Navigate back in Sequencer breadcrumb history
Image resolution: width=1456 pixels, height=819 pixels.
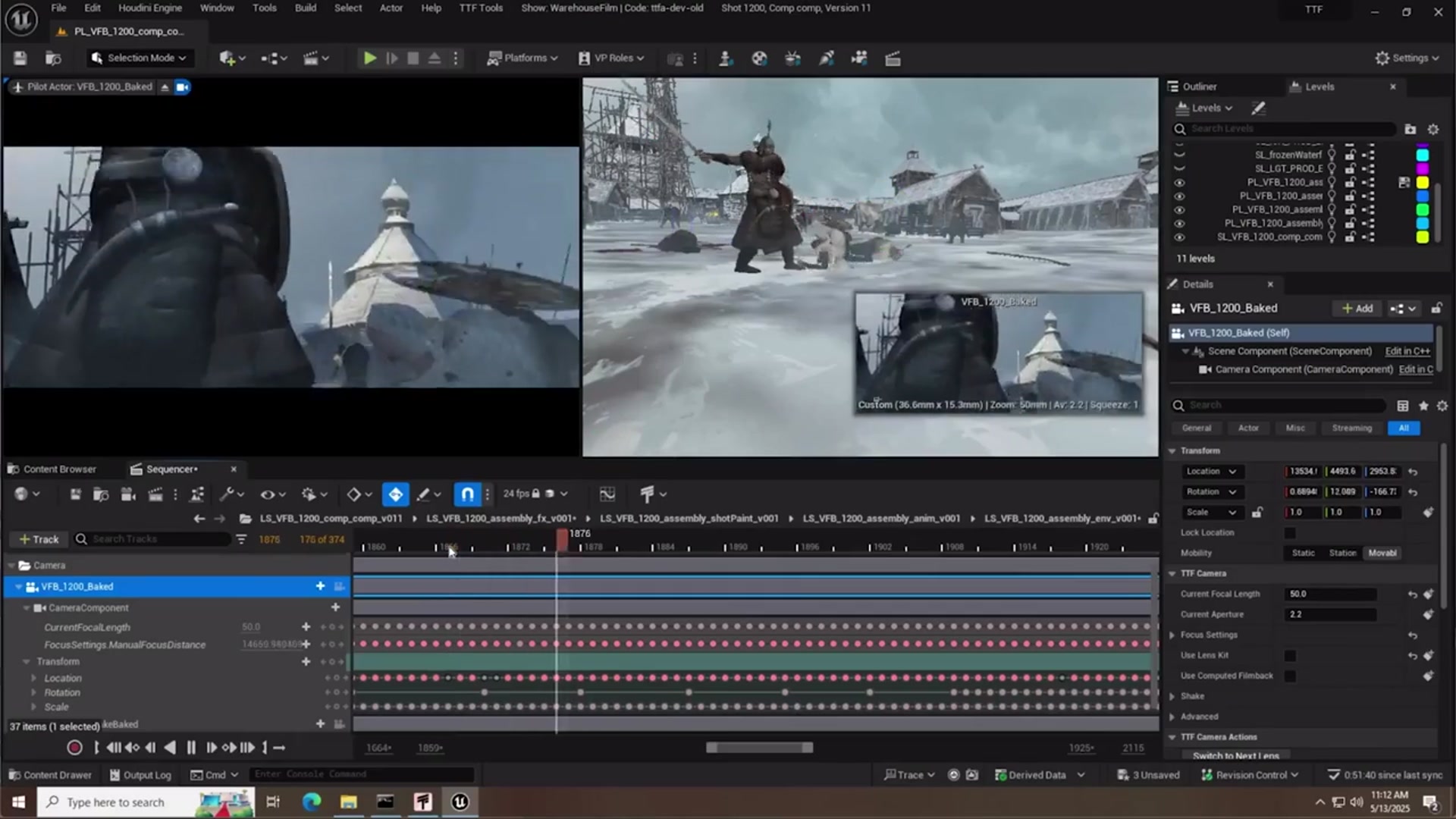click(199, 519)
